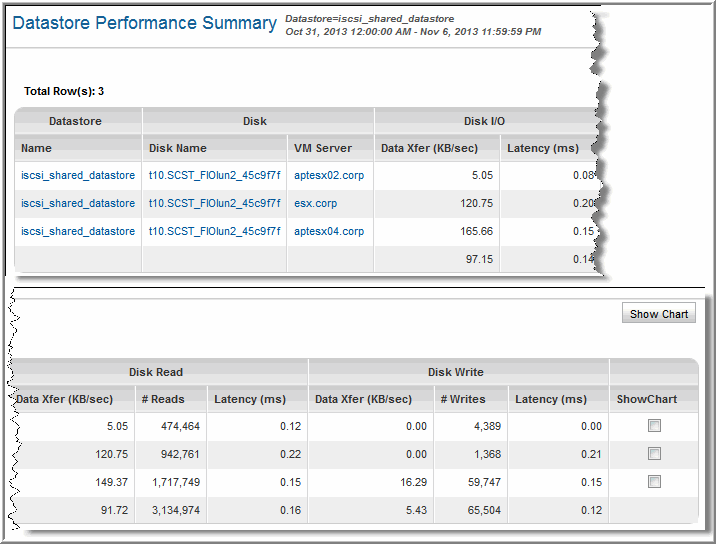The width and height of the screenshot is (716, 544).
Task: Check ShowChart box for 474,464 reads row
Action: [654, 426]
